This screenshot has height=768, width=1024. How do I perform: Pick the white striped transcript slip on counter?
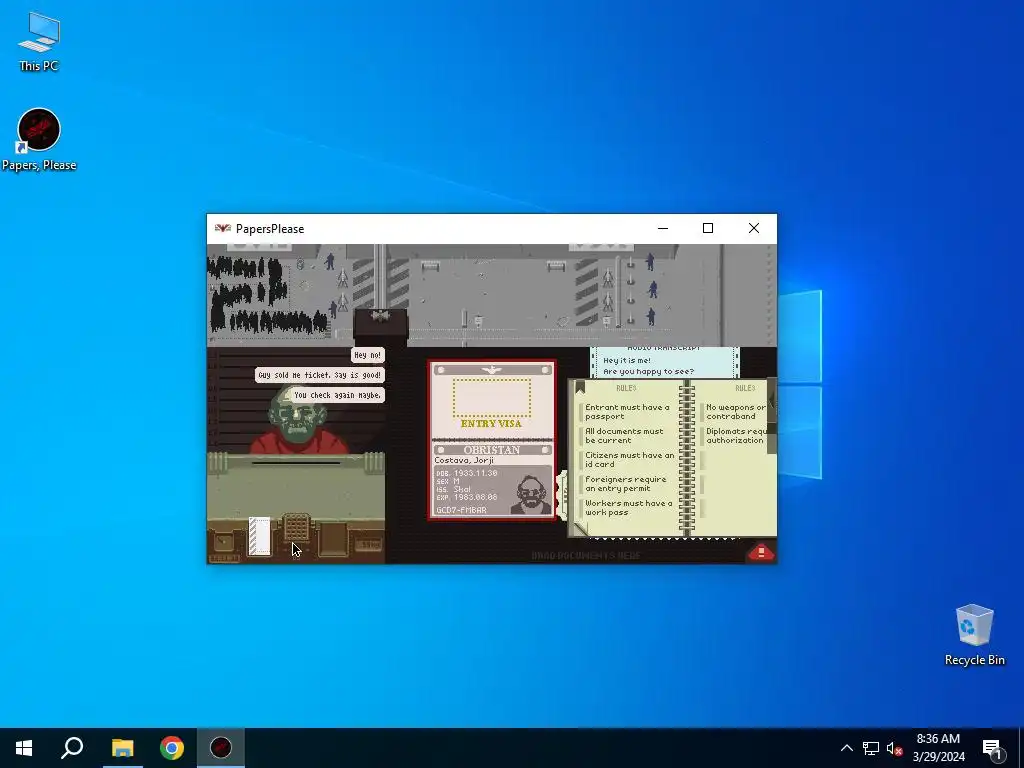[259, 536]
